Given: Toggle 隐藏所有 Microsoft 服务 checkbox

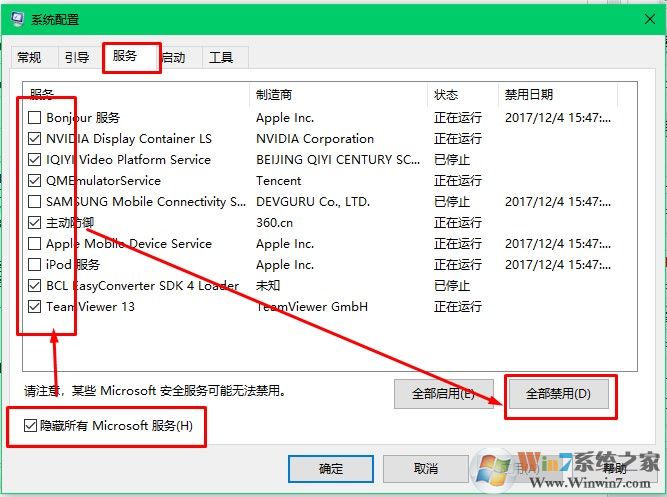Looking at the screenshot, I should click(30, 425).
